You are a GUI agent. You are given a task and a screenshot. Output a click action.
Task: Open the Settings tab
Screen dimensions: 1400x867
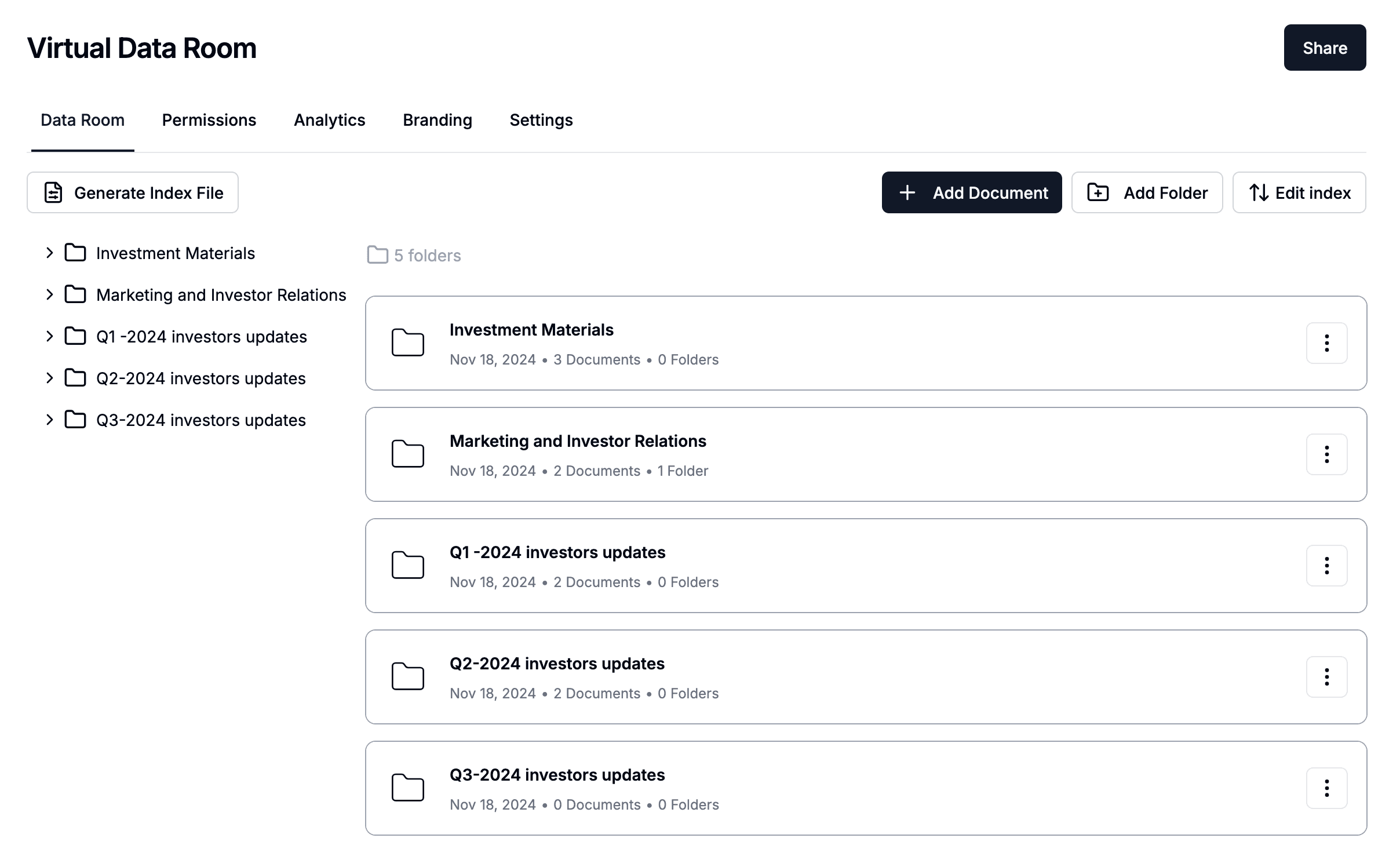541,120
